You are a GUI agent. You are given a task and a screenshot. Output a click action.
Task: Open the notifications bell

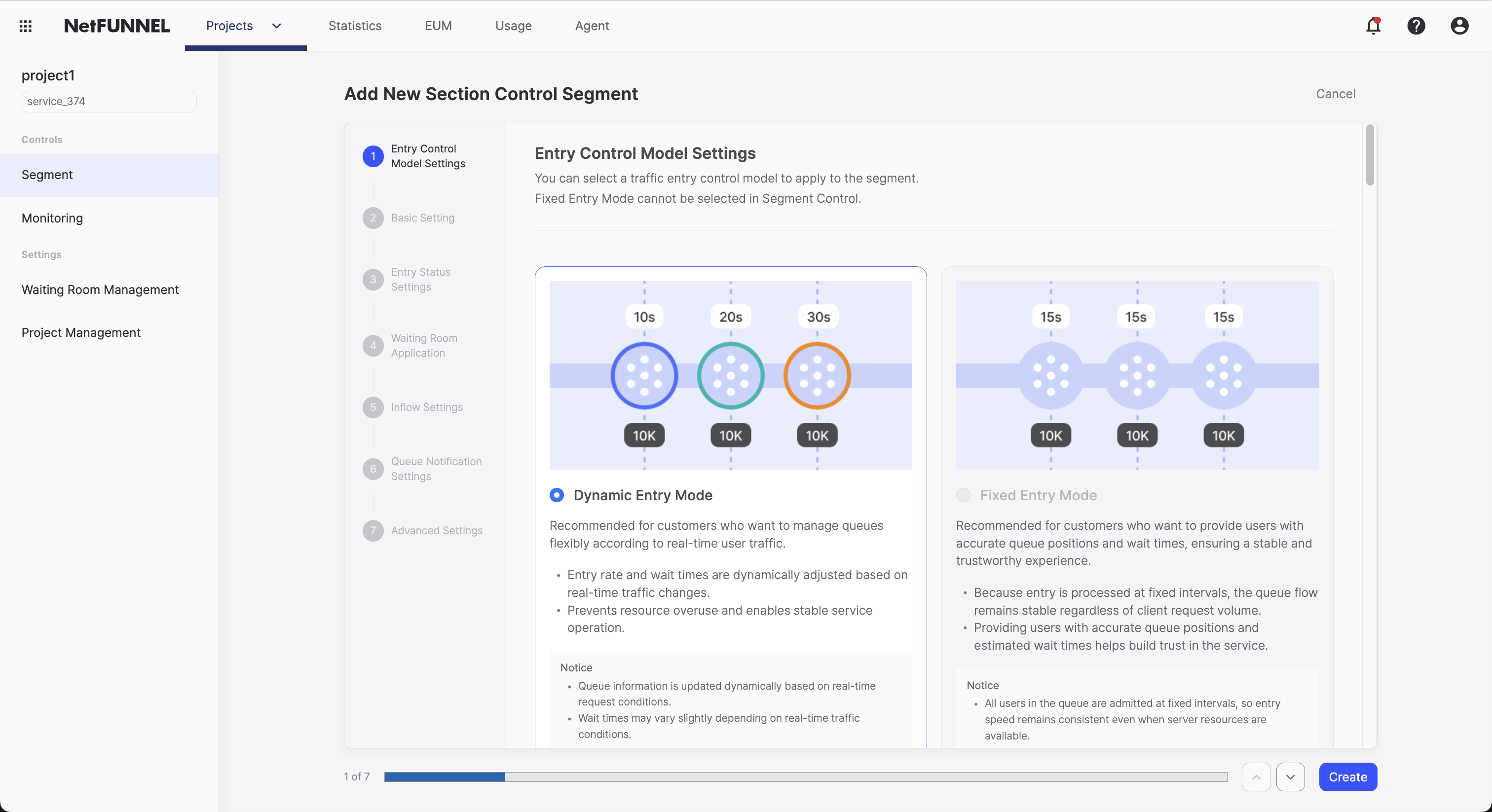(1373, 26)
